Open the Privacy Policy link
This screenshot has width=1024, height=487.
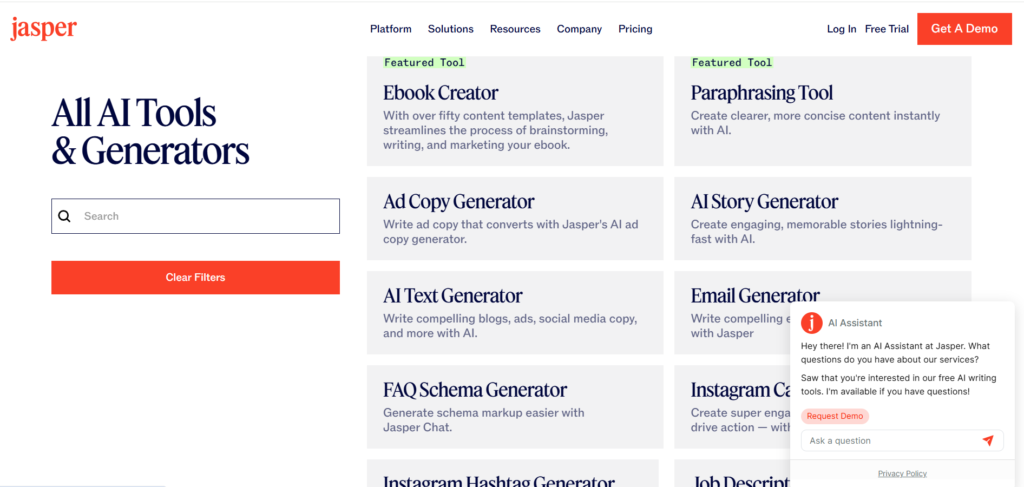(x=902, y=473)
